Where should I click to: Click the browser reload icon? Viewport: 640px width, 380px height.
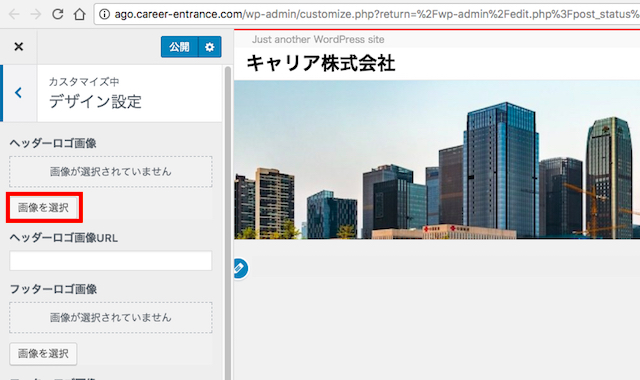point(58,14)
